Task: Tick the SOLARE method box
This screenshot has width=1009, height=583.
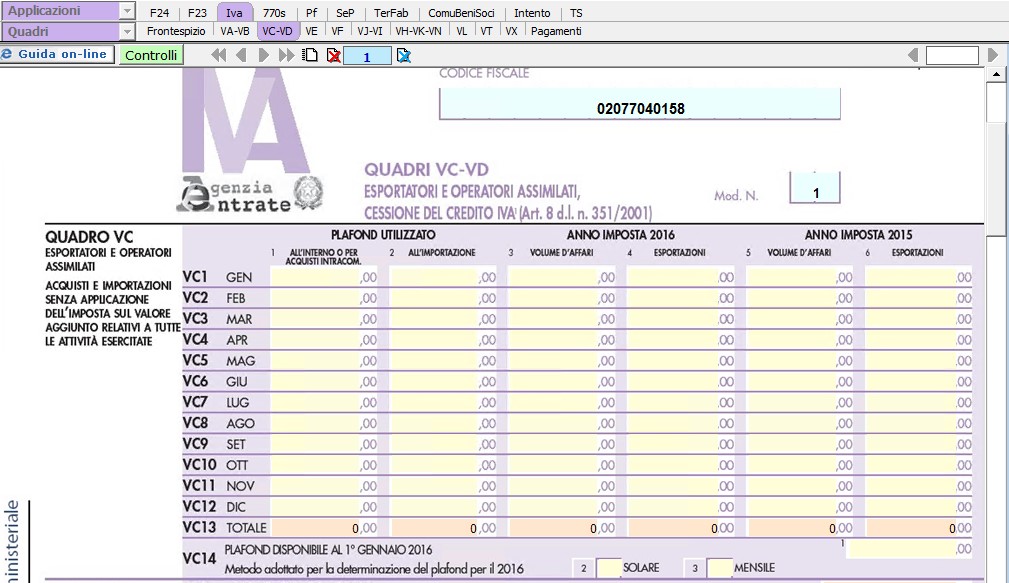Action: coord(608,568)
